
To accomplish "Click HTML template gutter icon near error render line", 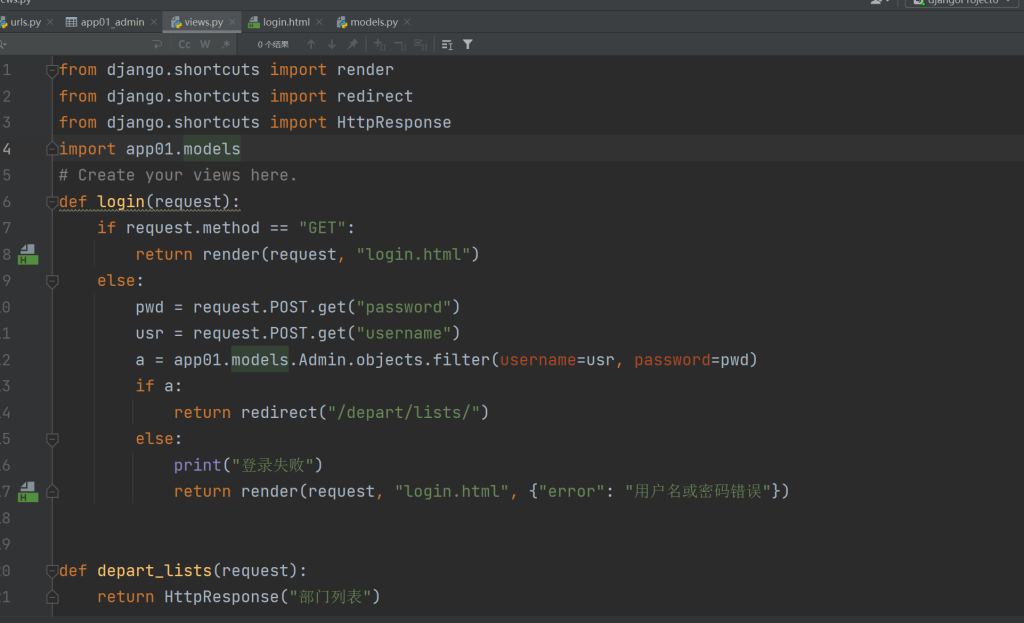I will tap(28, 491).
